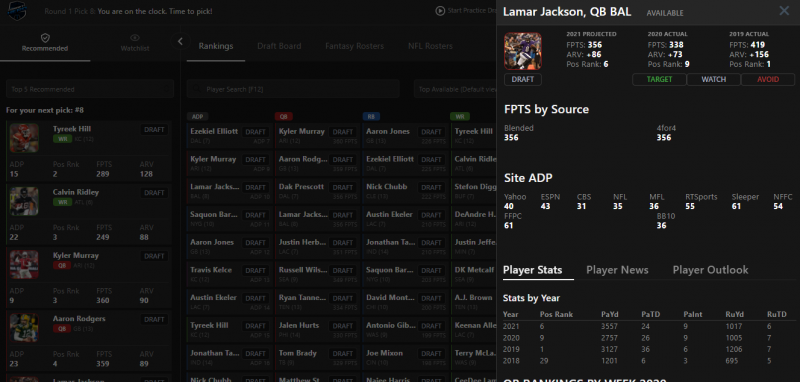The height and width of the screenshot is (382, 800).
Task: Switch to the Rankings tab
Action: point(216,46)
